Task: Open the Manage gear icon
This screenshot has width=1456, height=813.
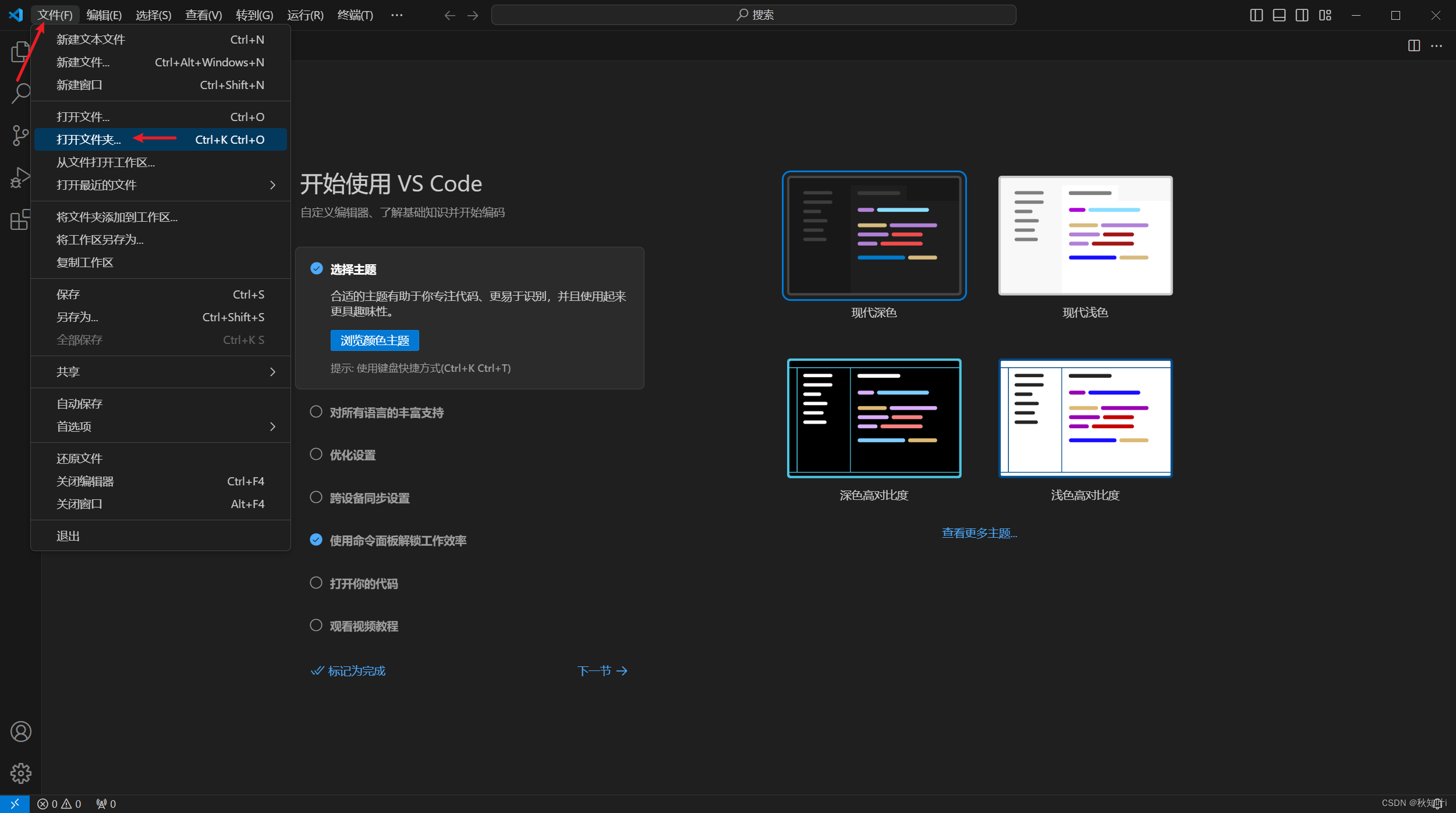Action: pyautogui.click(x=20, y=773)
